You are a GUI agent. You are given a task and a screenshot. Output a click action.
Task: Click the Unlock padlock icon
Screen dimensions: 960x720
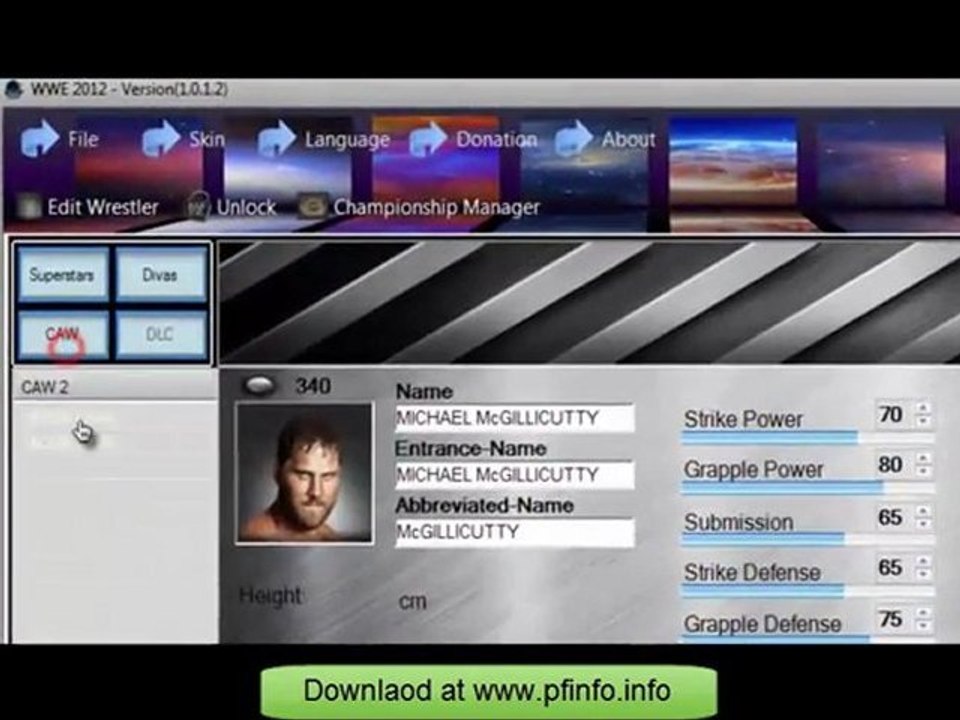(x=198, y=206)
